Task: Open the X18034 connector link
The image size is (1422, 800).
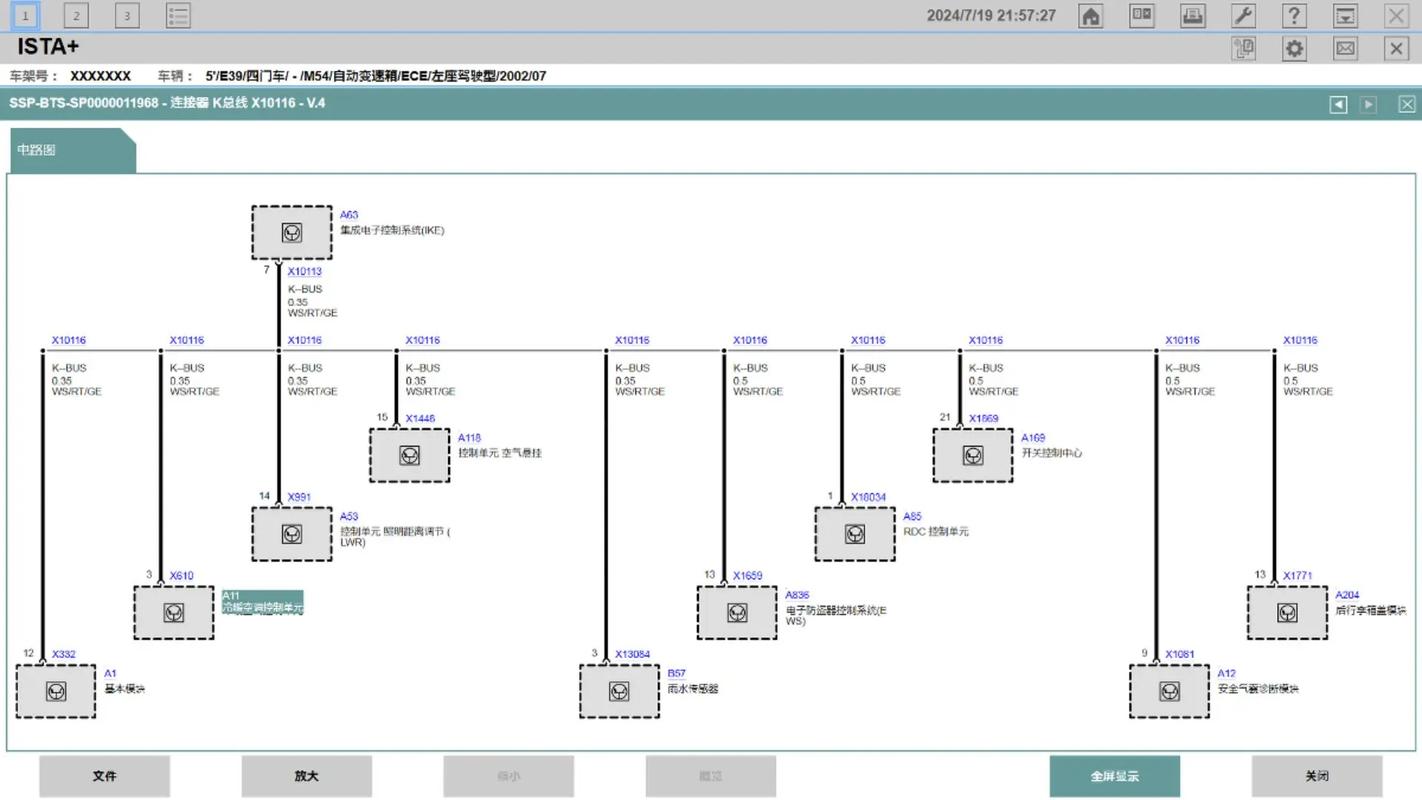Action: coord(868,497)
